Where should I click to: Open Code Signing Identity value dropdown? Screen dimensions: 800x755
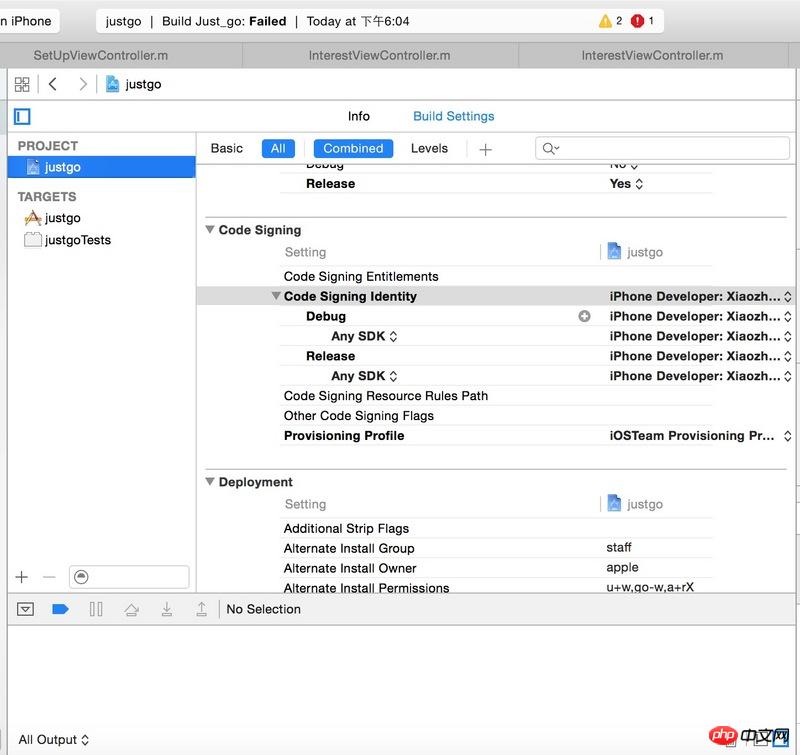[x=701, y=296]
